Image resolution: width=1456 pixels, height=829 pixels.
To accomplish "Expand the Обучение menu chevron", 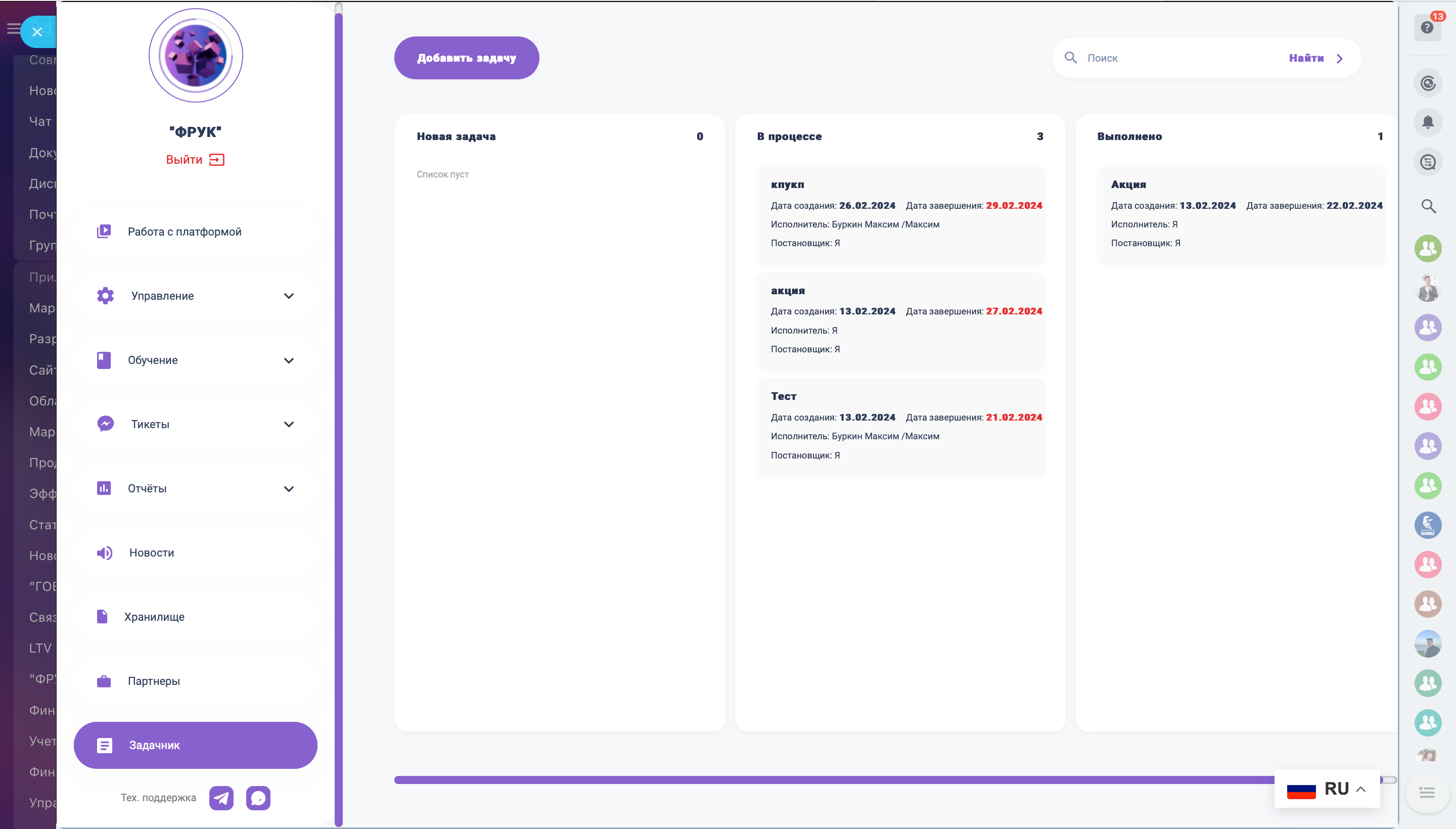I will [x=289, y=360].
